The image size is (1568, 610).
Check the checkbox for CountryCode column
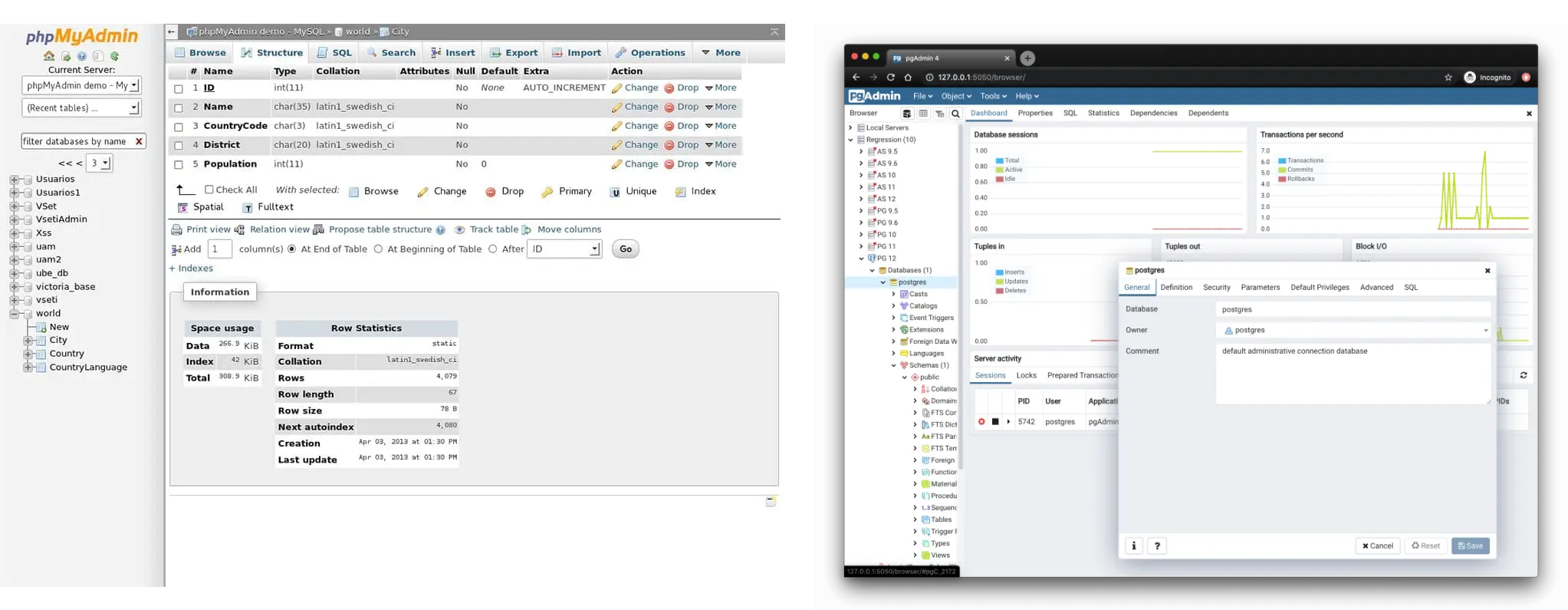(x=179, y=127)
